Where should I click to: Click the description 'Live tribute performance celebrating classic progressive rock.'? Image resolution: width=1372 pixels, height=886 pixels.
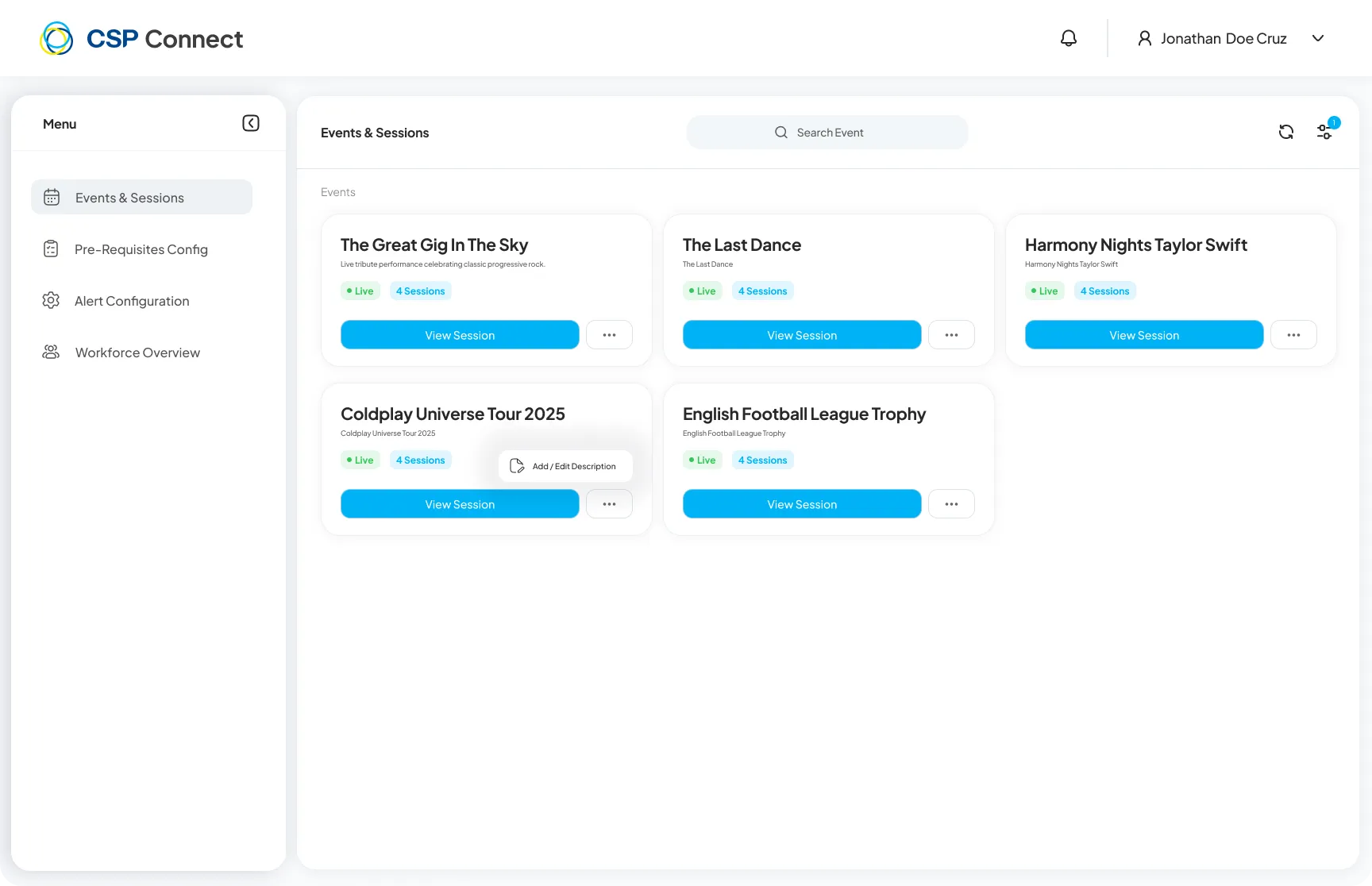click(443, 264)
